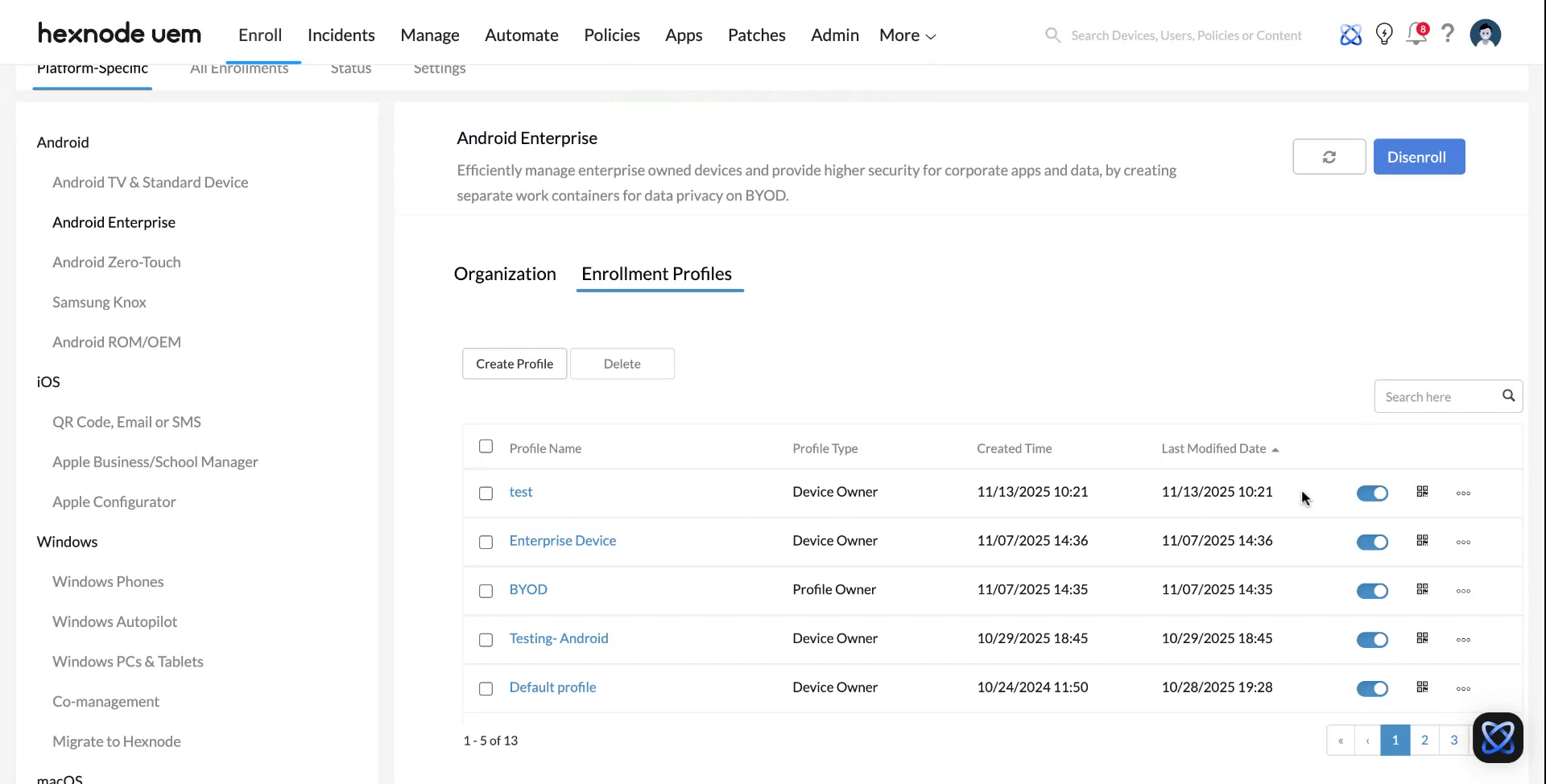Image resolution: width=1546 pixels, height=784 pixels.
Task: Click the search magnifier in profile search
Action: pos(1508,396)
